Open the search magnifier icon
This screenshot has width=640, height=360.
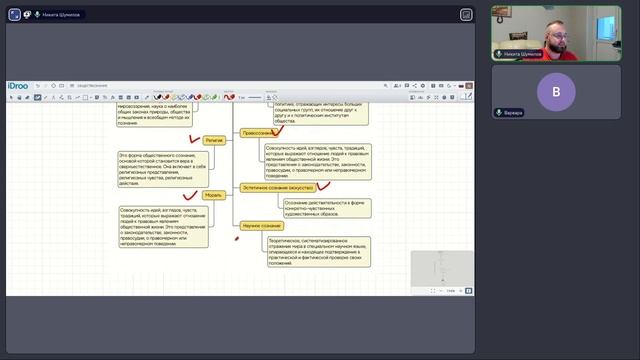(385, 86)
